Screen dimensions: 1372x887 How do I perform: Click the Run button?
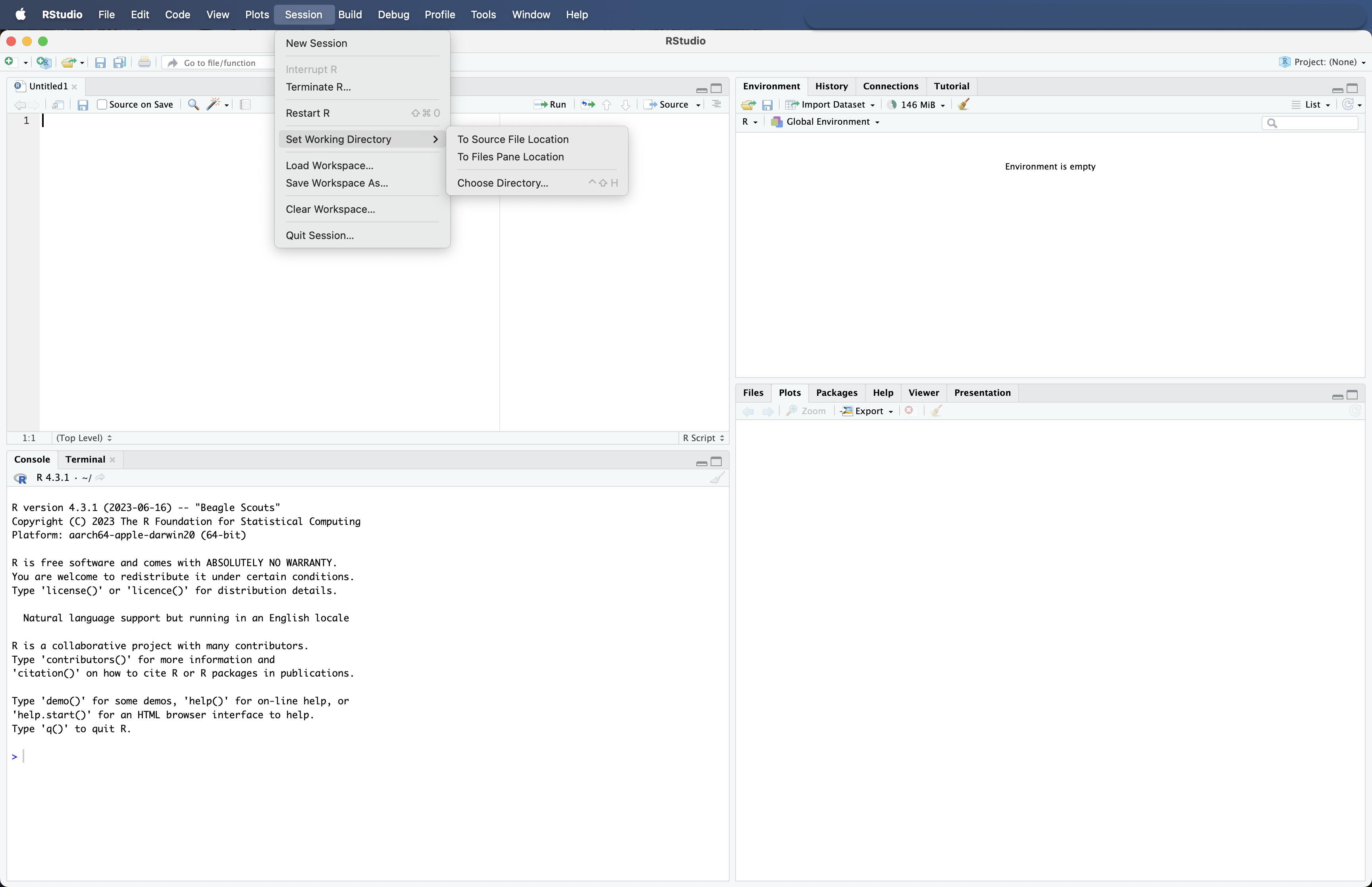point(550,105)
